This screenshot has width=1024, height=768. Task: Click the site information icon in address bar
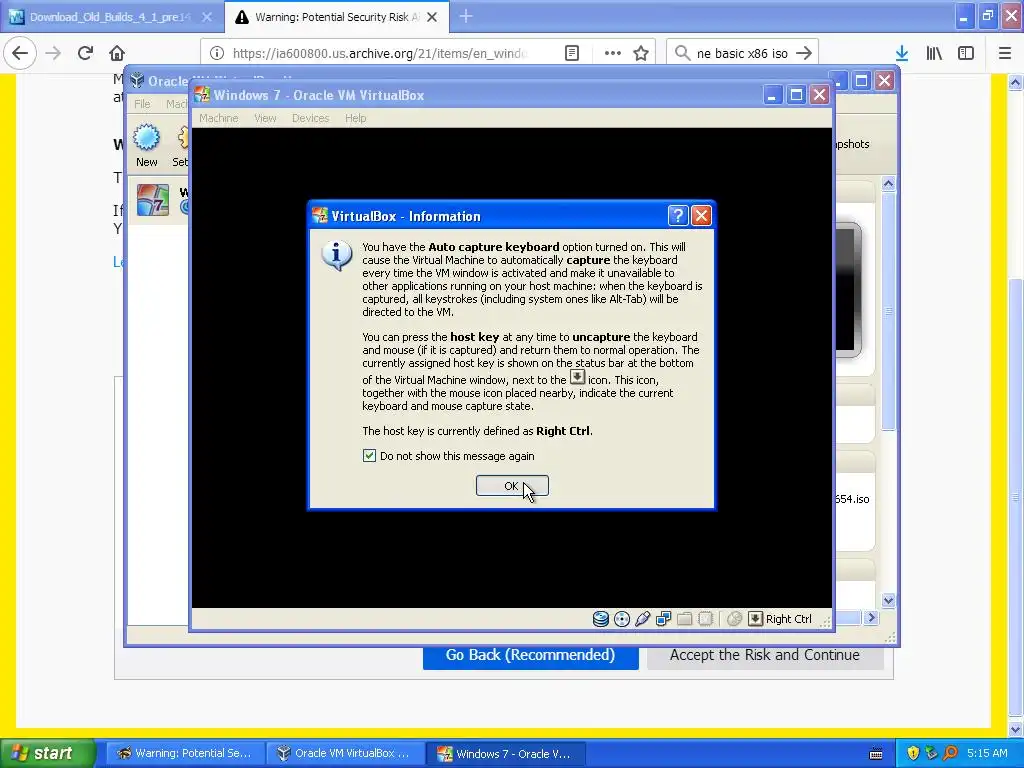[x=217, y=53]
